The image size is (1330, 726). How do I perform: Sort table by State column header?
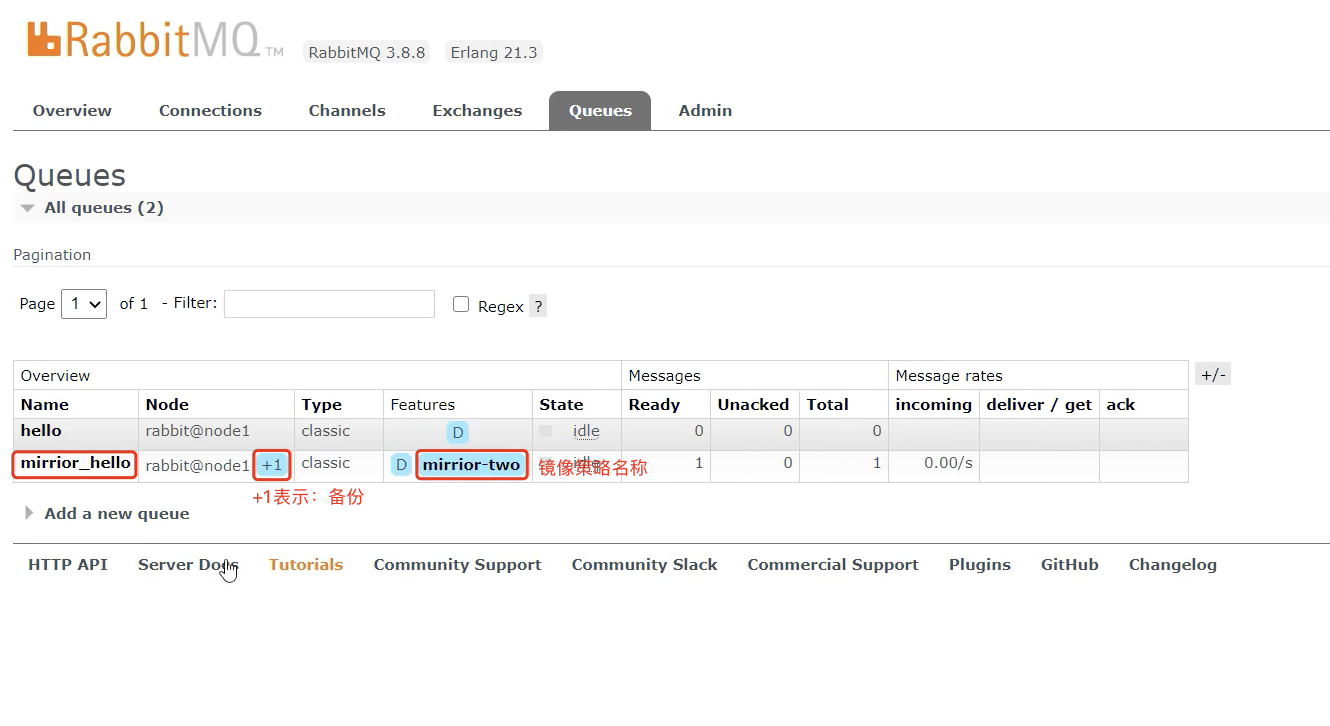[x=561, y=405]
